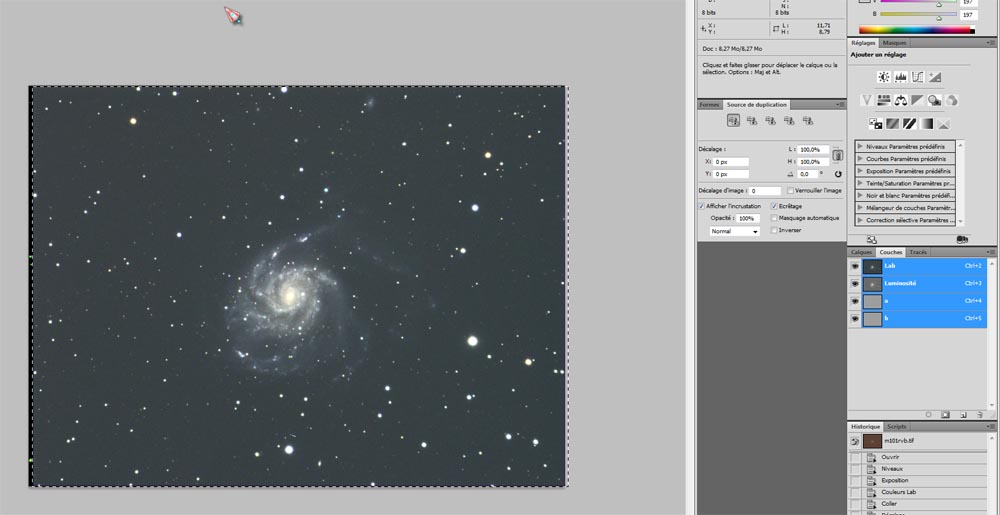Select the Color Balance scales icon
The height and width of the screenshot is (515, 1000).
click(900, 100)
